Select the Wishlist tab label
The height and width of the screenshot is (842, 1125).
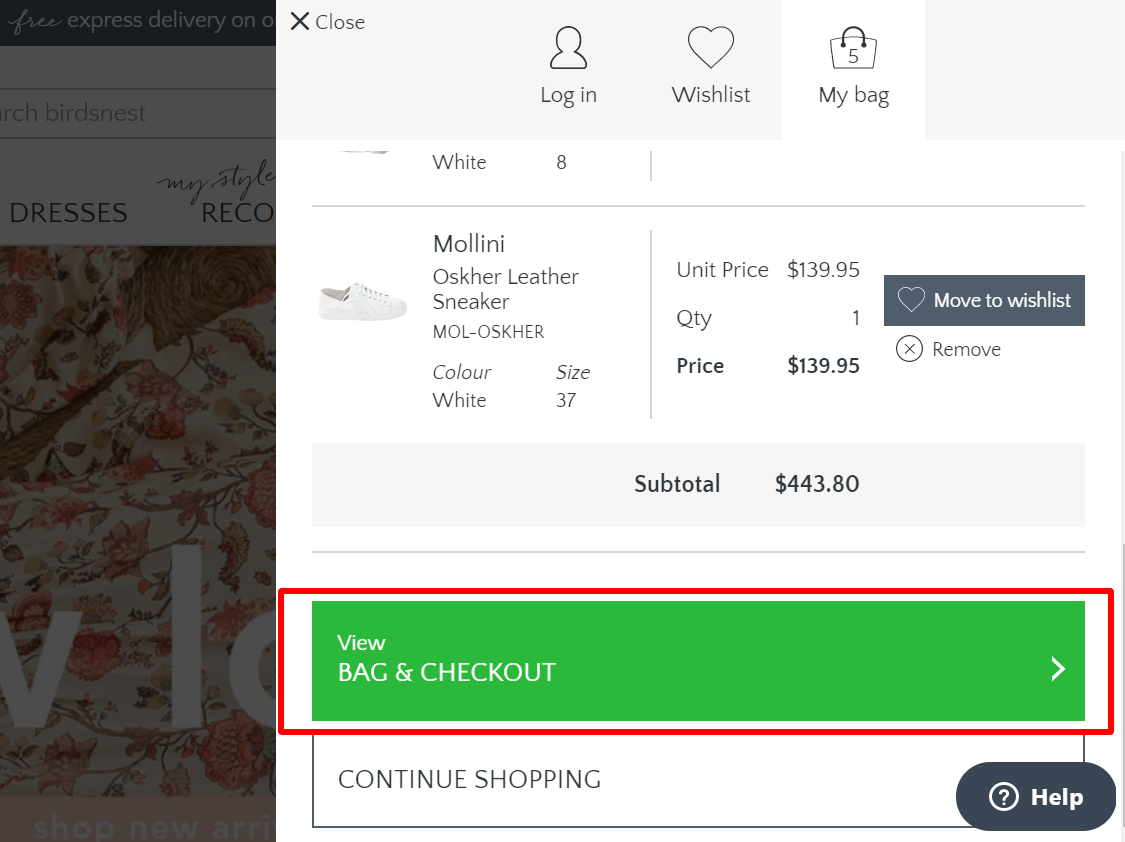tap(710, 95)
